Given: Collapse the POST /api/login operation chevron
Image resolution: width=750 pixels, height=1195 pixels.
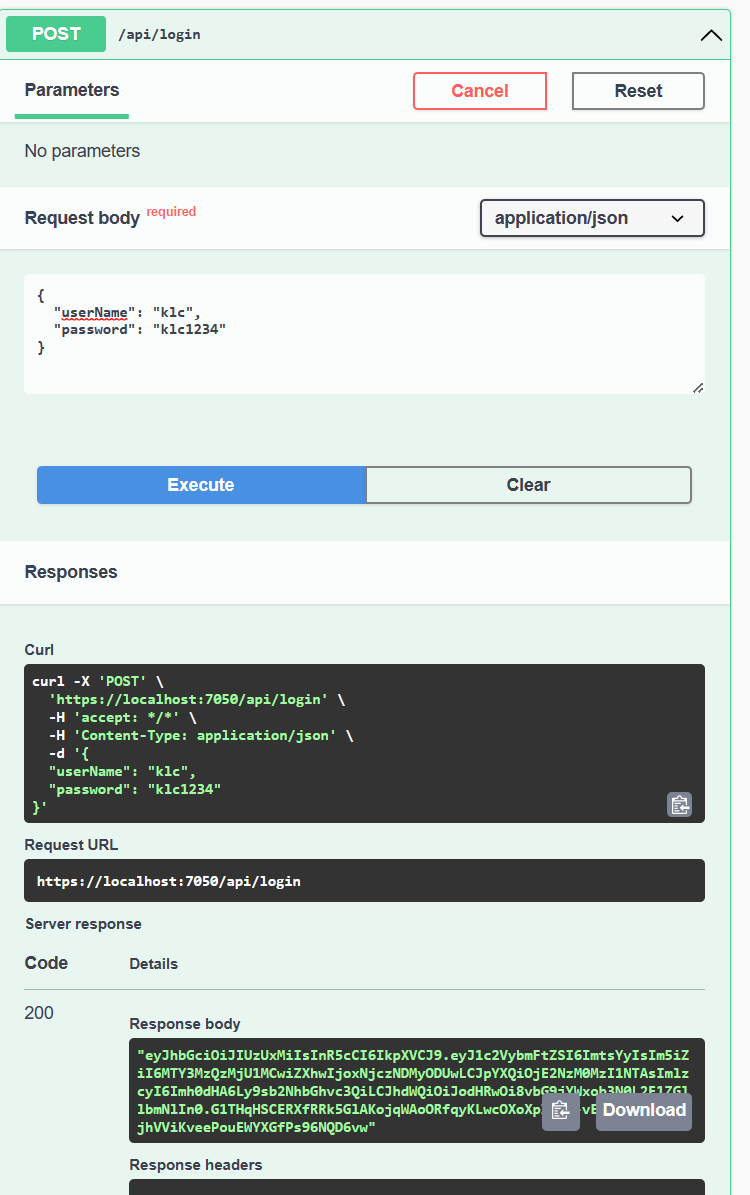Looking at the screenshot, I should 711,35.
